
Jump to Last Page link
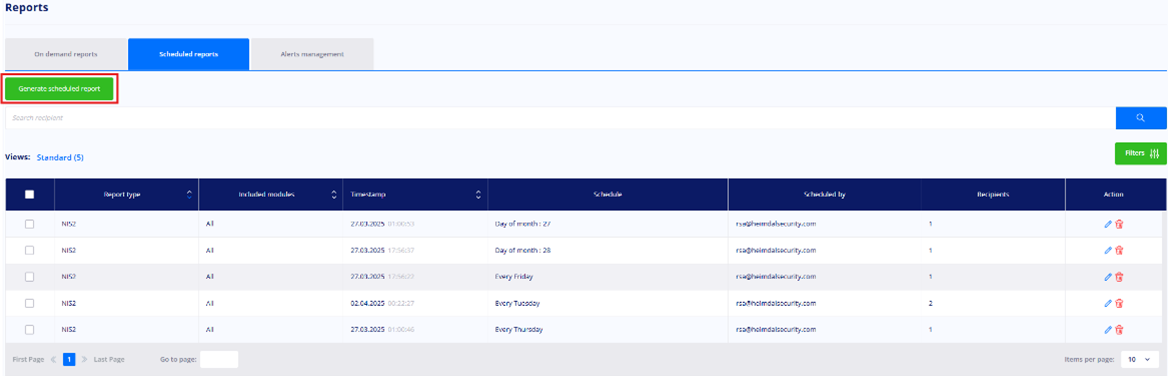(x=109, y=360)
